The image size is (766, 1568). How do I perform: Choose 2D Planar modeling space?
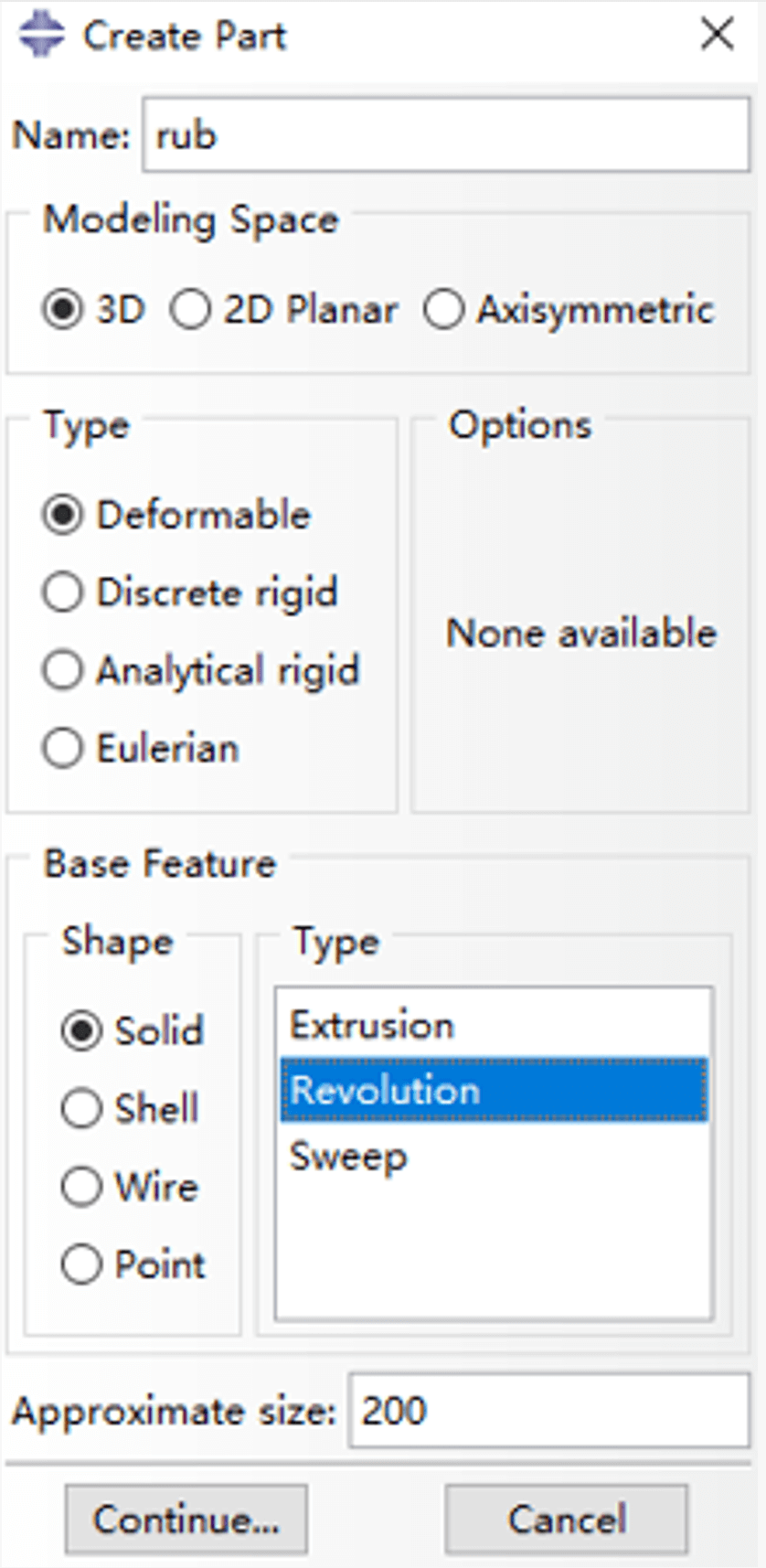tap(191, 310)
